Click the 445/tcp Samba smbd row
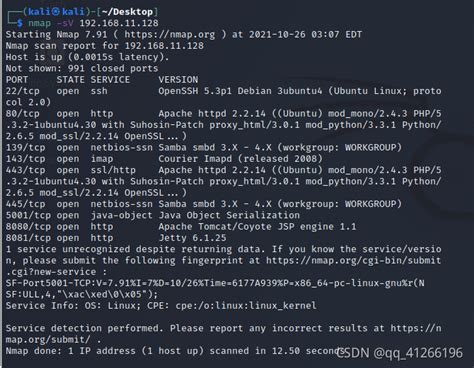The image size is (474, 368). pyautogui.click(x=204, y=204)
